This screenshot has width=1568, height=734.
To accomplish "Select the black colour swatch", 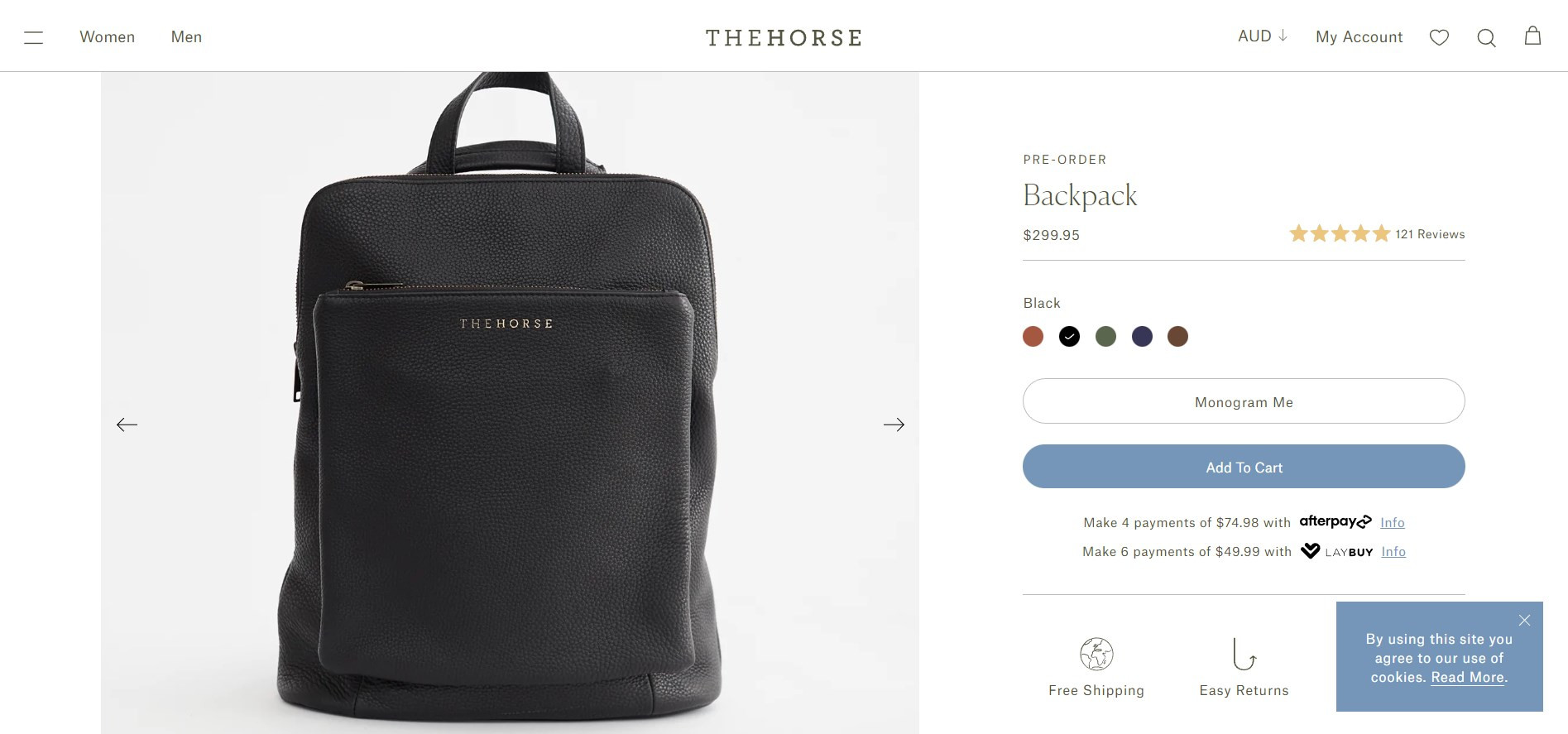I will tap(1069, 337).
